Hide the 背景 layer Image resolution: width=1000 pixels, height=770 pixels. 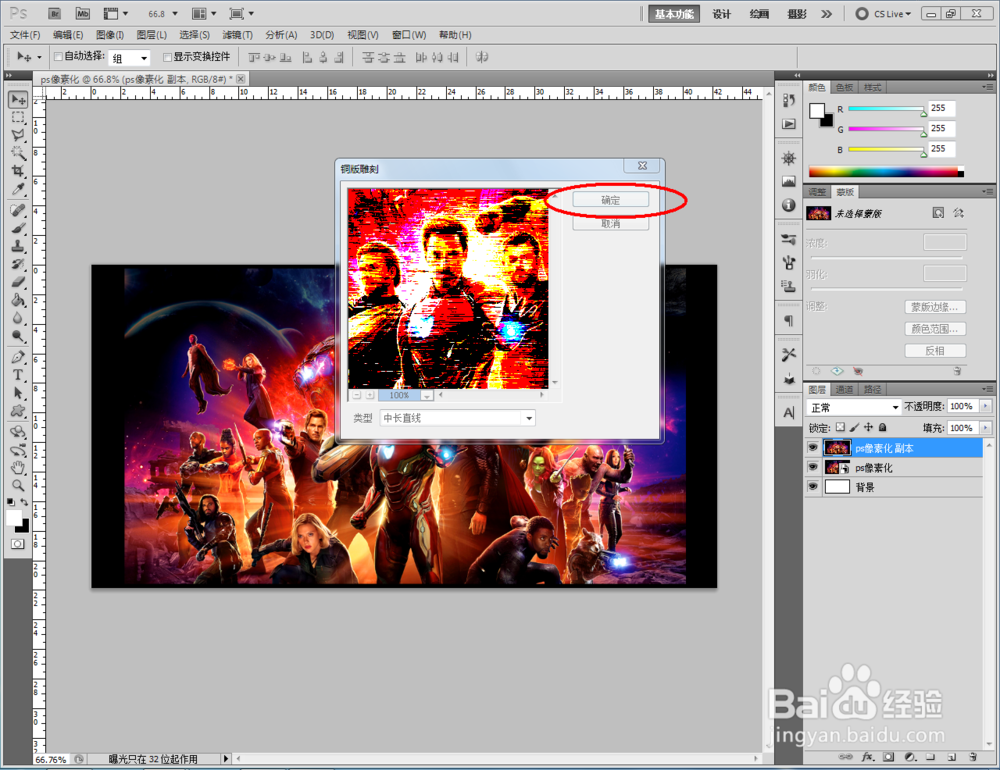point(812,487)
